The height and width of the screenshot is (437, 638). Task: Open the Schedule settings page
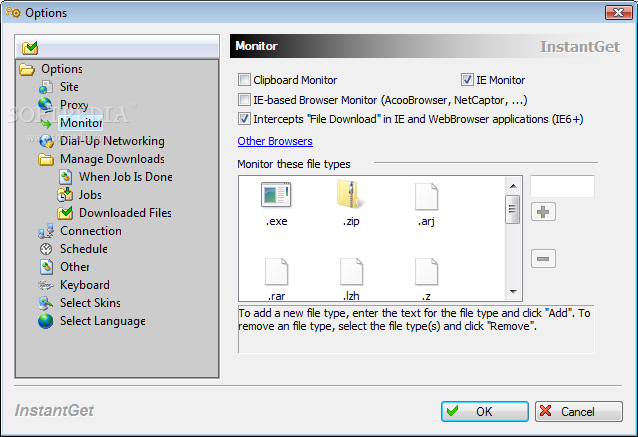pos(84,249)
